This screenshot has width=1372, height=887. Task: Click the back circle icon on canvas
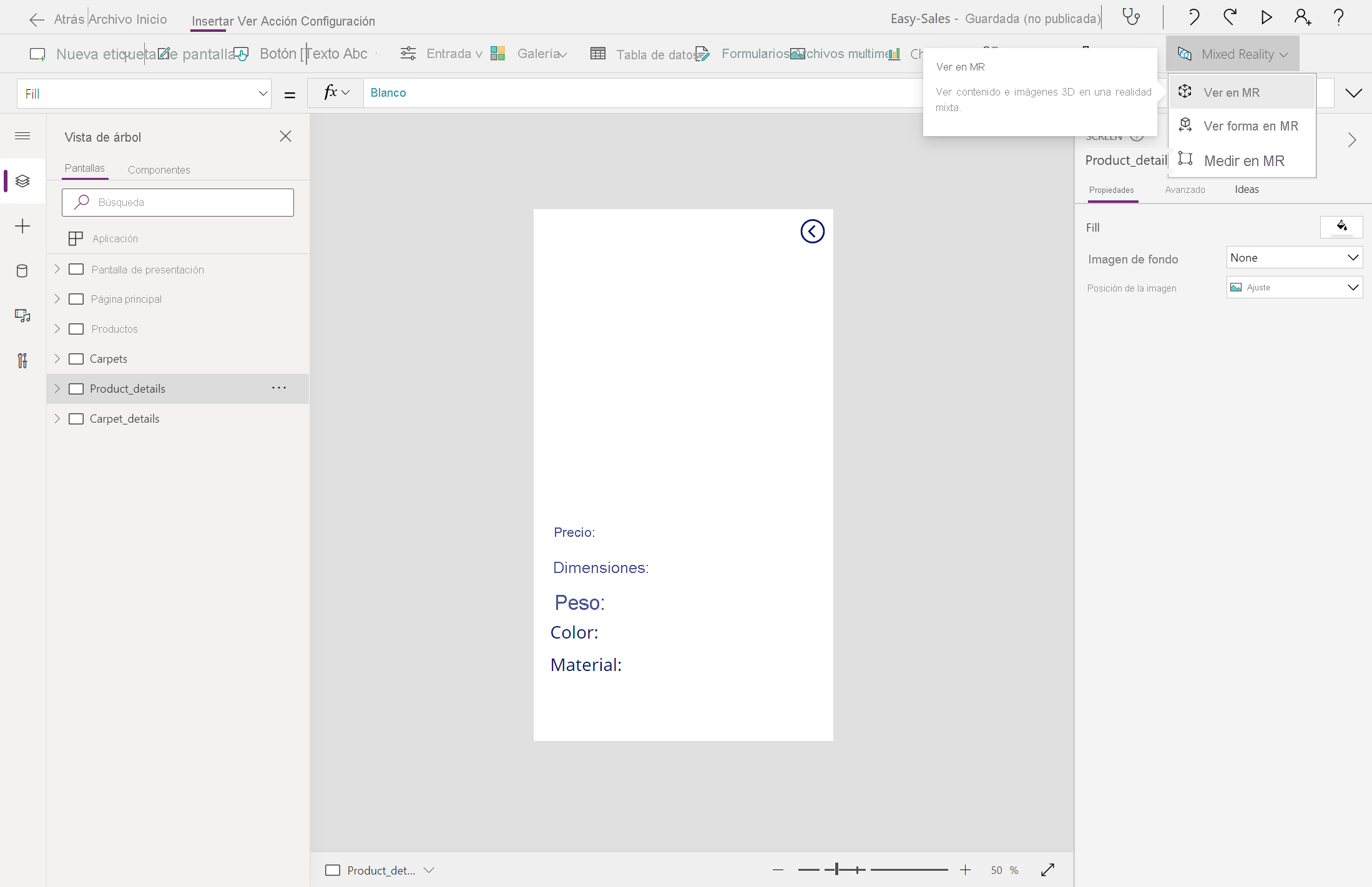point(812,232)
